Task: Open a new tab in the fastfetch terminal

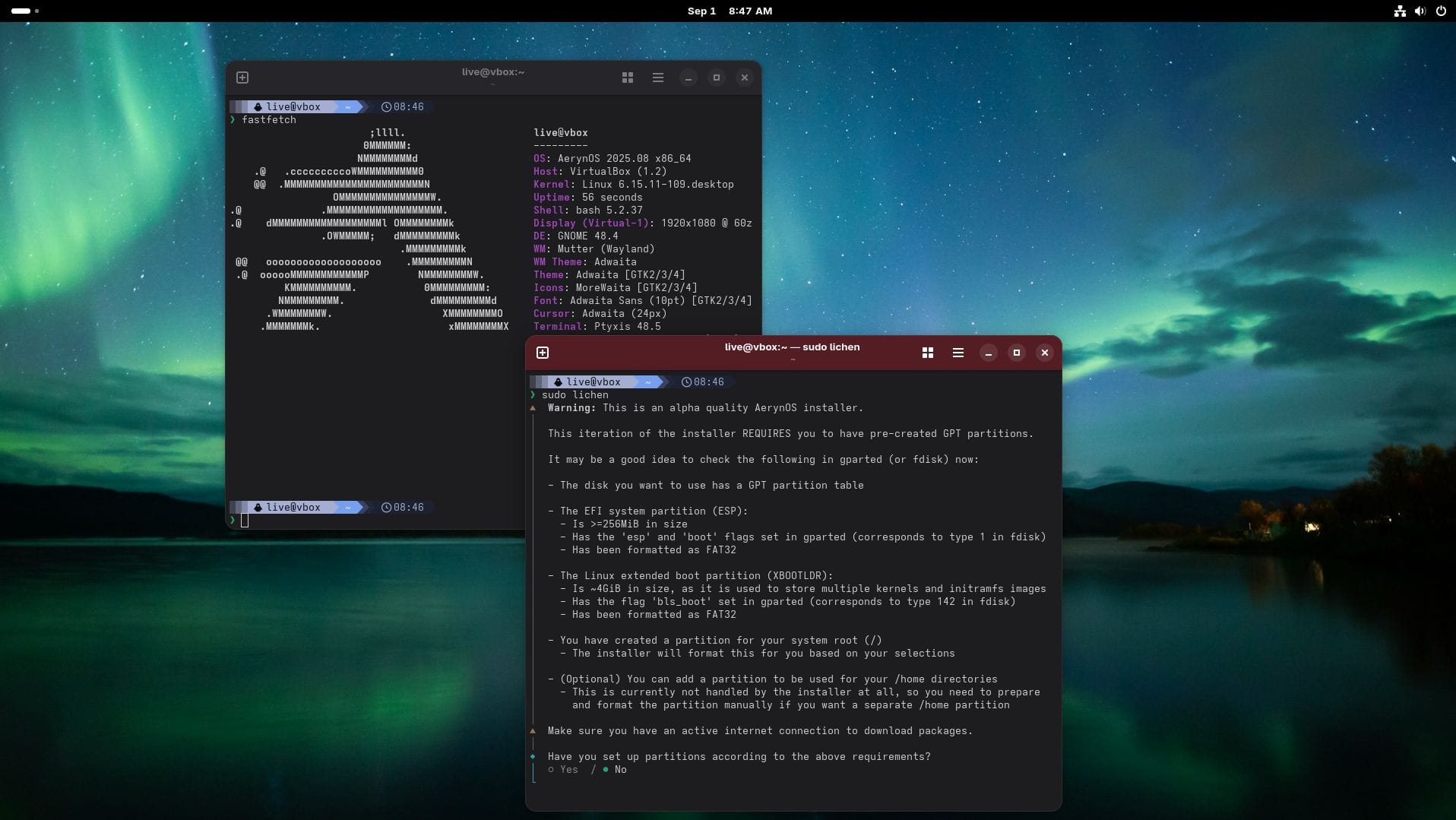Action: 242,77
